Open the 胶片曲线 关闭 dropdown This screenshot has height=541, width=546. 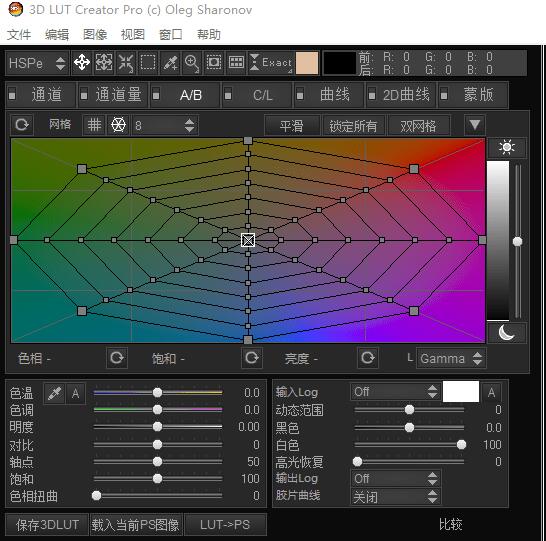395,497
